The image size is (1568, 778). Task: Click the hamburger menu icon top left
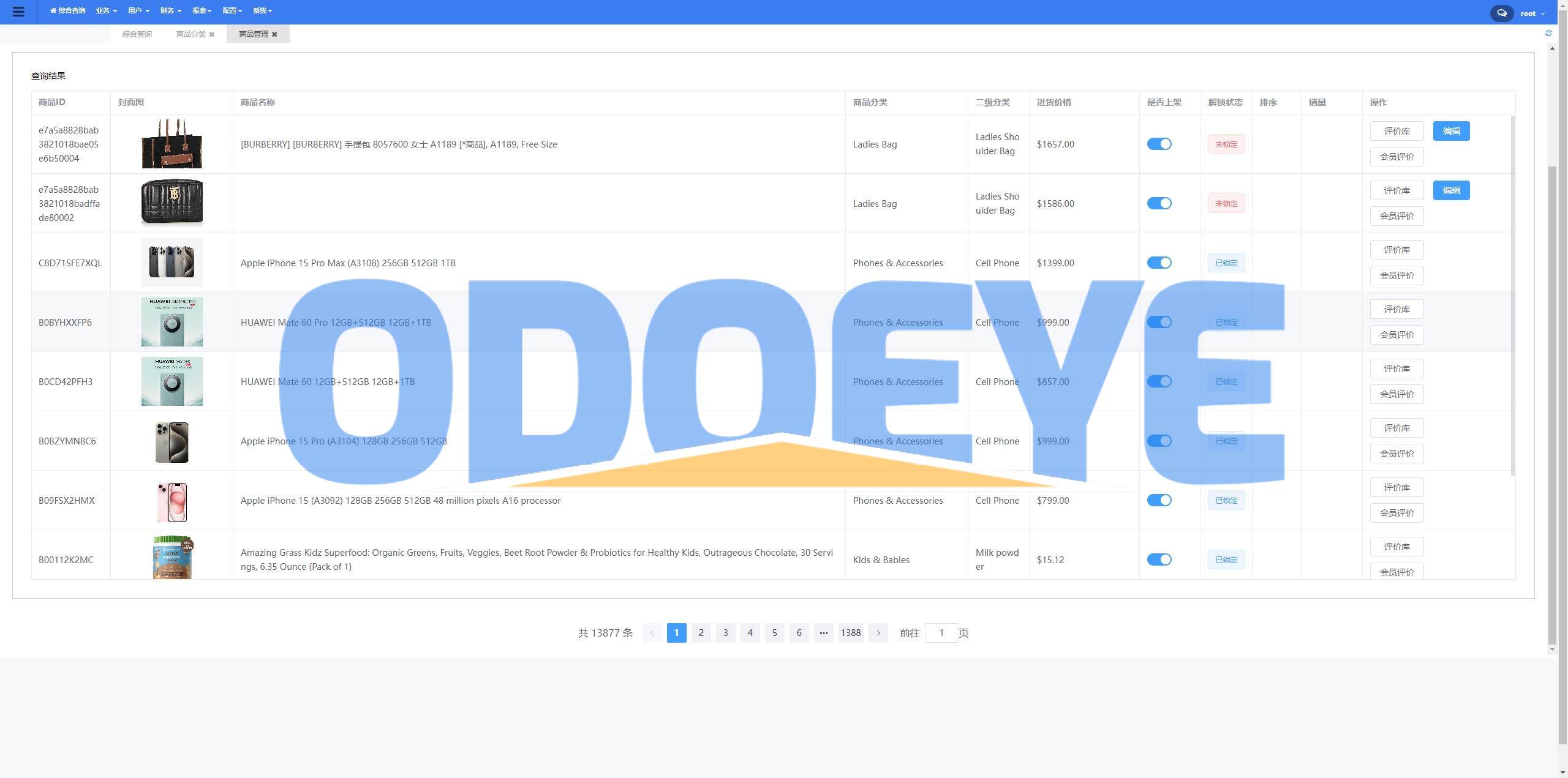[x=18, y=12]
